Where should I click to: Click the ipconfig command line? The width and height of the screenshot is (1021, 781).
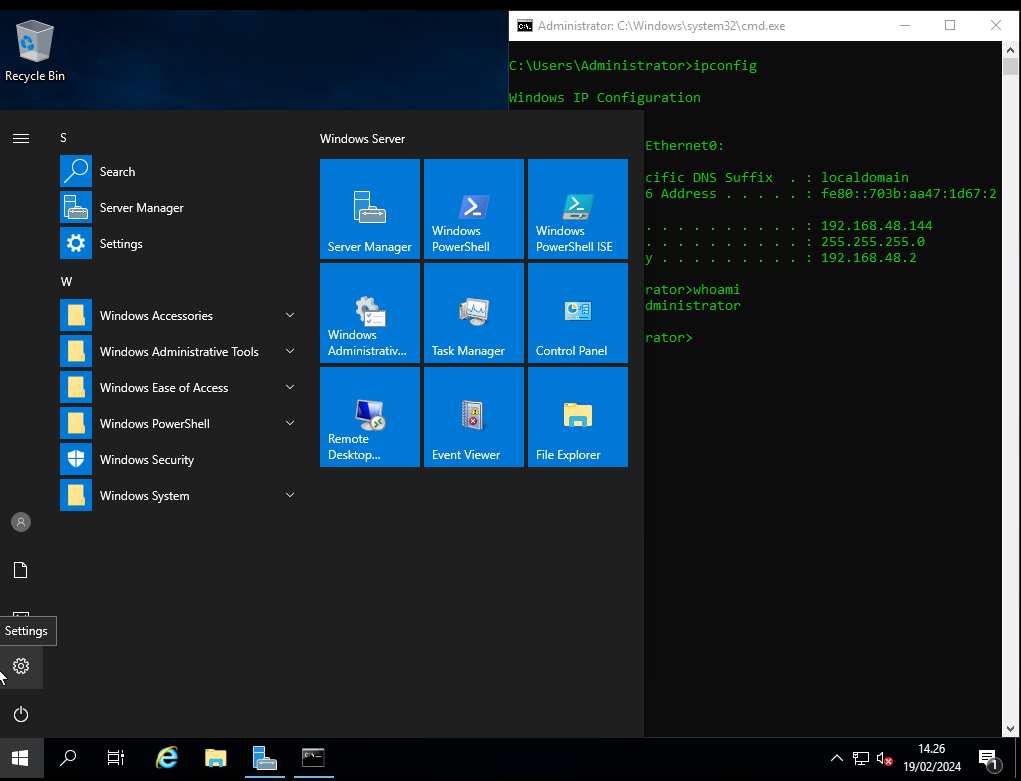[x=633, y=66]
